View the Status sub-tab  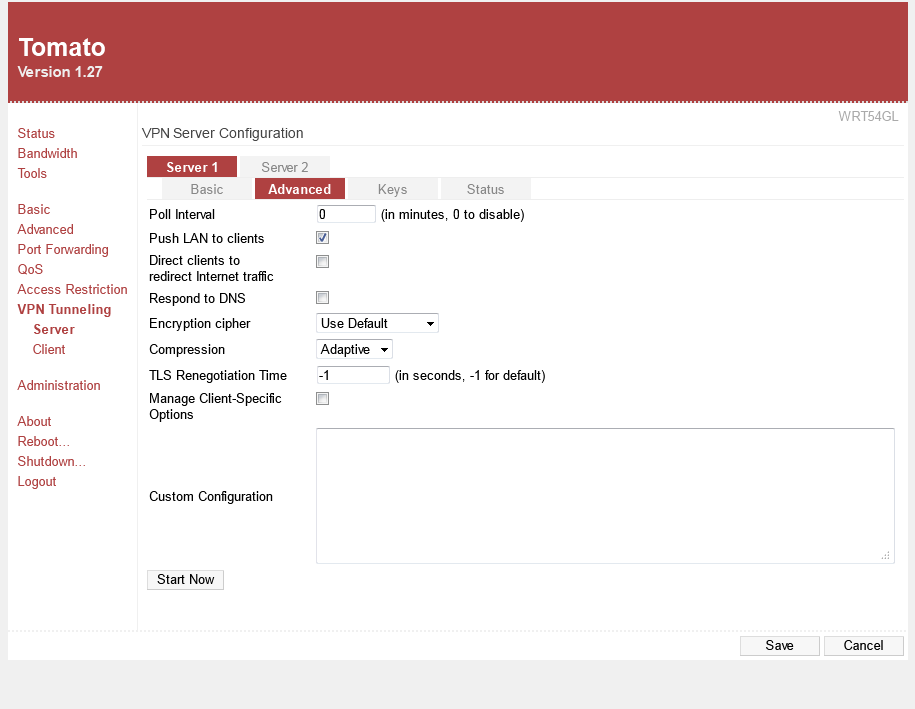click(x=485, y=189)
